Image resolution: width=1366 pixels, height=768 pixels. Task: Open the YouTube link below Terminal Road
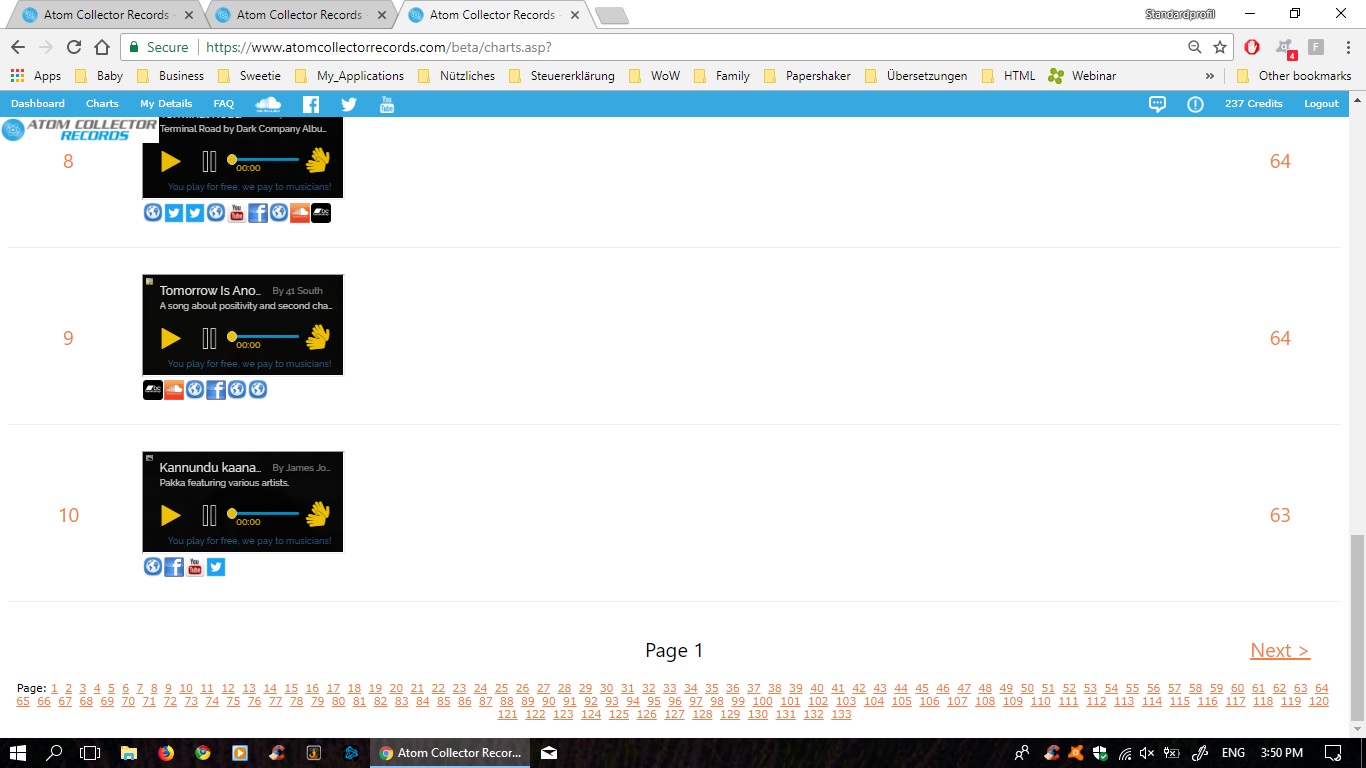[237, 212]
